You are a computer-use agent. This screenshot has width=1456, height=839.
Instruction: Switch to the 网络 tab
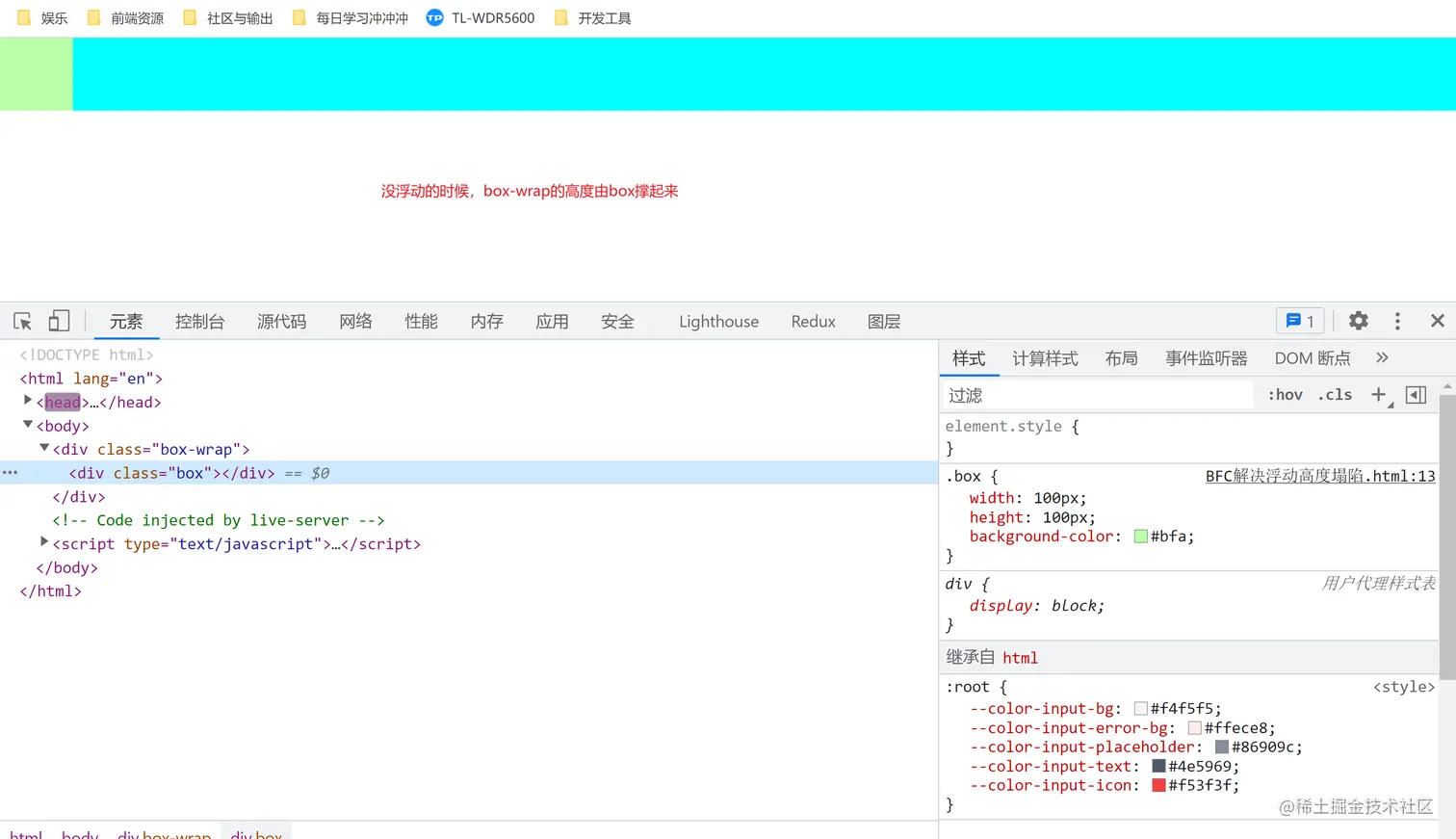[356, 321]
